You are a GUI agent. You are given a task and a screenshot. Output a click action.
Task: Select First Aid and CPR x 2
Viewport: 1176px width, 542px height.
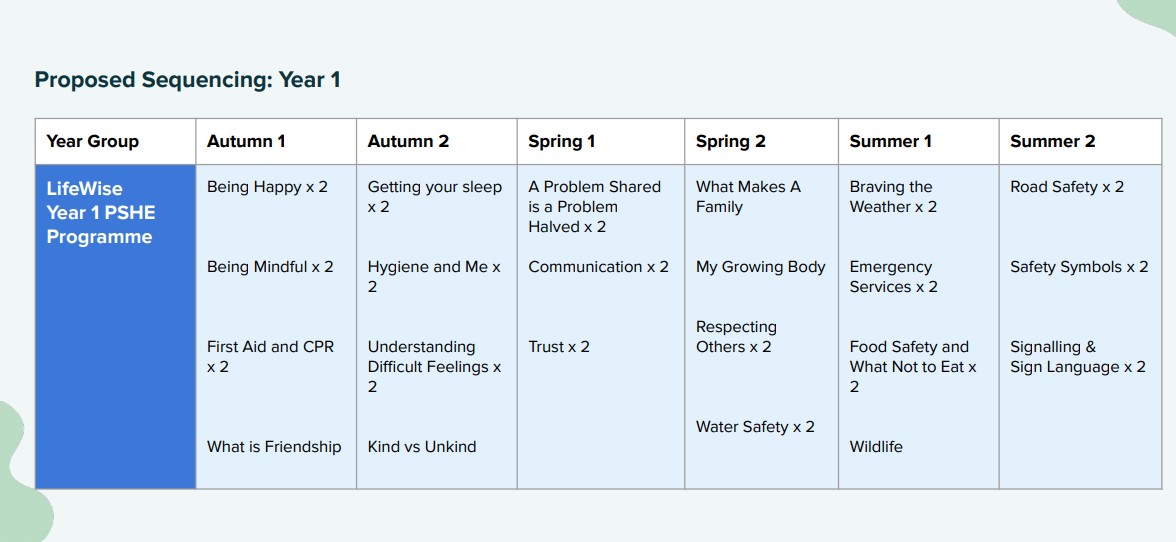click(x=269, y=357)
